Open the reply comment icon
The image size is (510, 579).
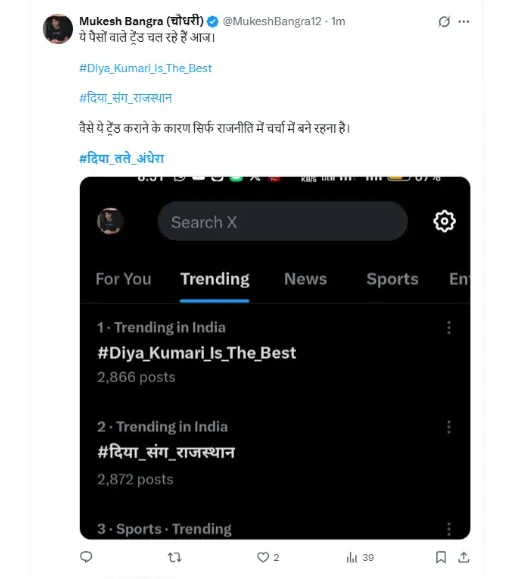pos(86,556)
